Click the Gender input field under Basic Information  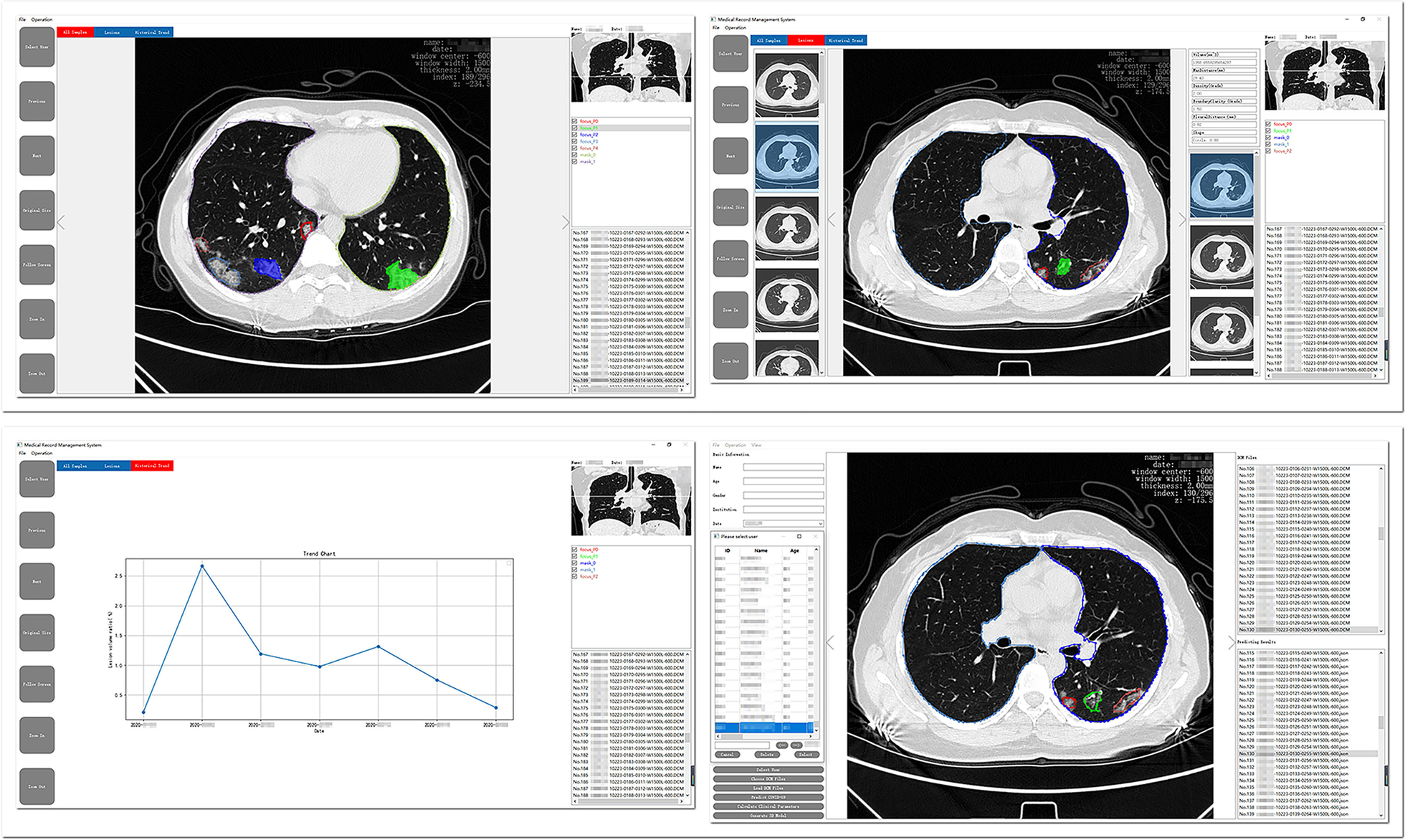point(783,495)
